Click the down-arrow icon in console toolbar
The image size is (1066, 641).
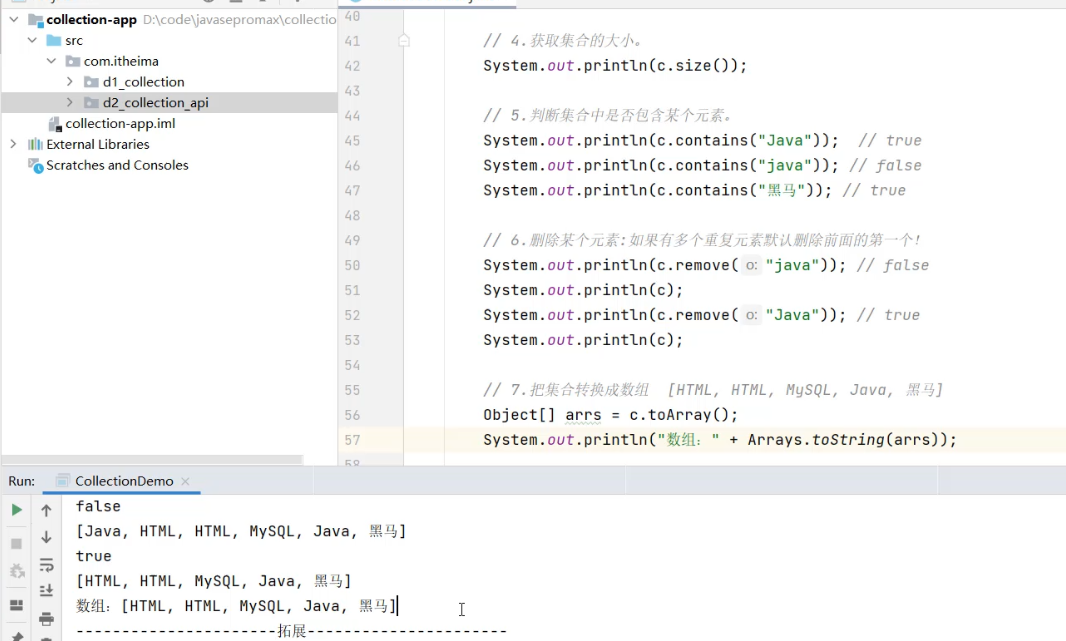pyautogui.click(x=46, y=537)
